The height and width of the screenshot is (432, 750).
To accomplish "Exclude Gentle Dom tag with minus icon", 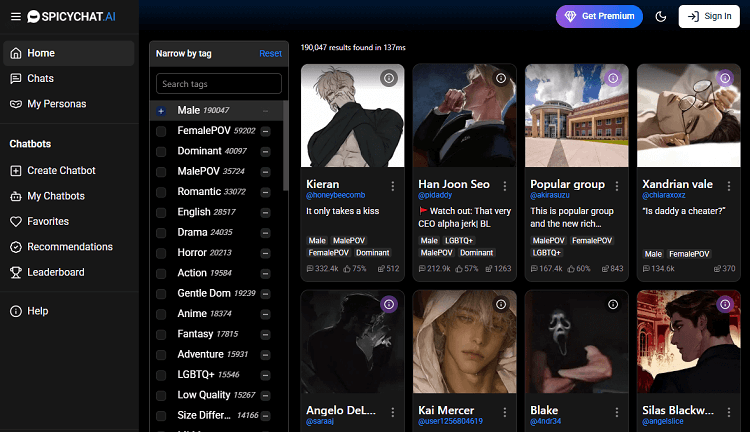I will pyautogui.click(x=265, y=294).
